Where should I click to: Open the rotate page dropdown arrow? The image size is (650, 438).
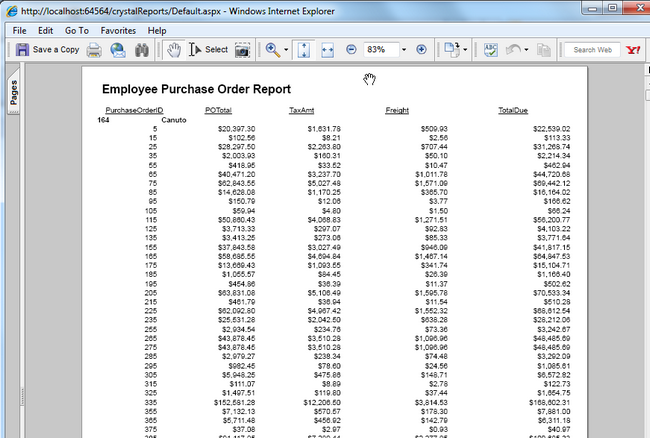coord(465,50)
